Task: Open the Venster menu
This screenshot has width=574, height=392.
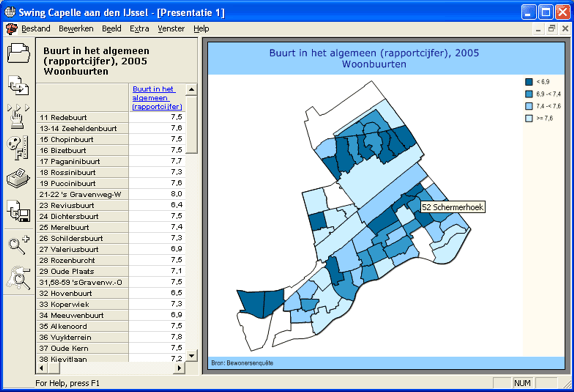Action: [x=171, y=29]
